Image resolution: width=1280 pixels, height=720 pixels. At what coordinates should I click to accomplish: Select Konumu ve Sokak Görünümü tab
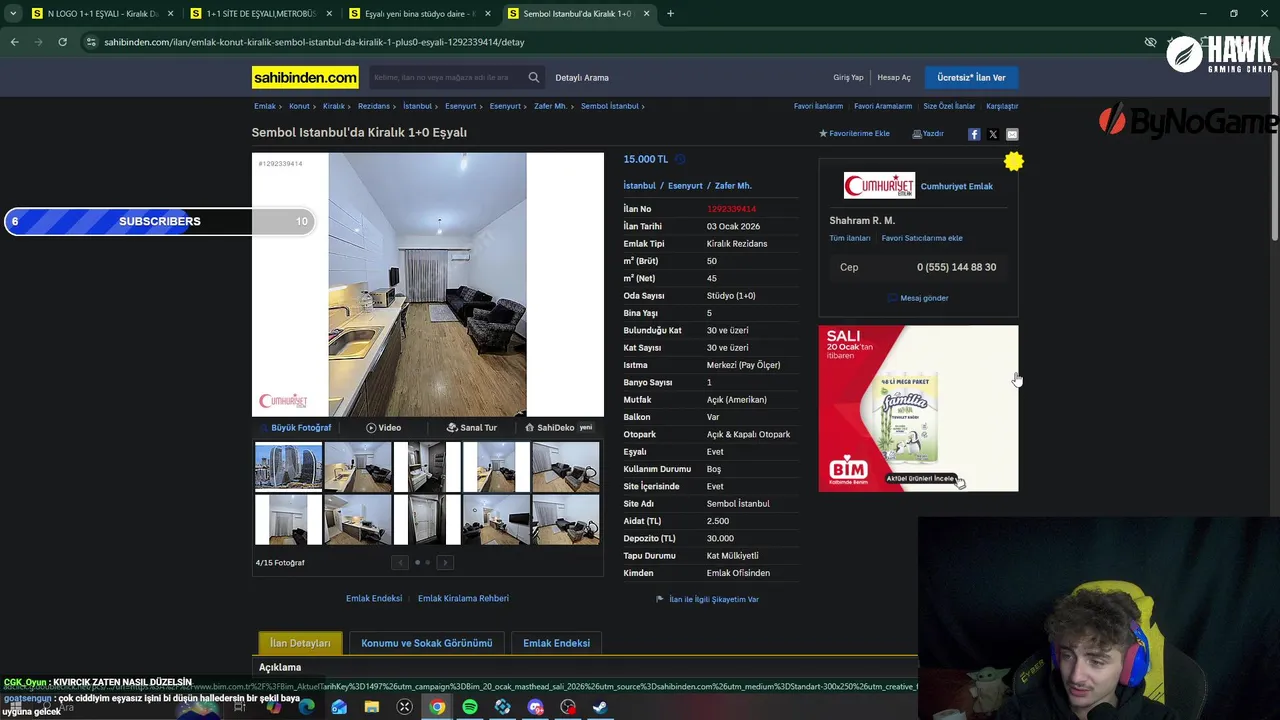pyautogui.click(x=427, y=643)
